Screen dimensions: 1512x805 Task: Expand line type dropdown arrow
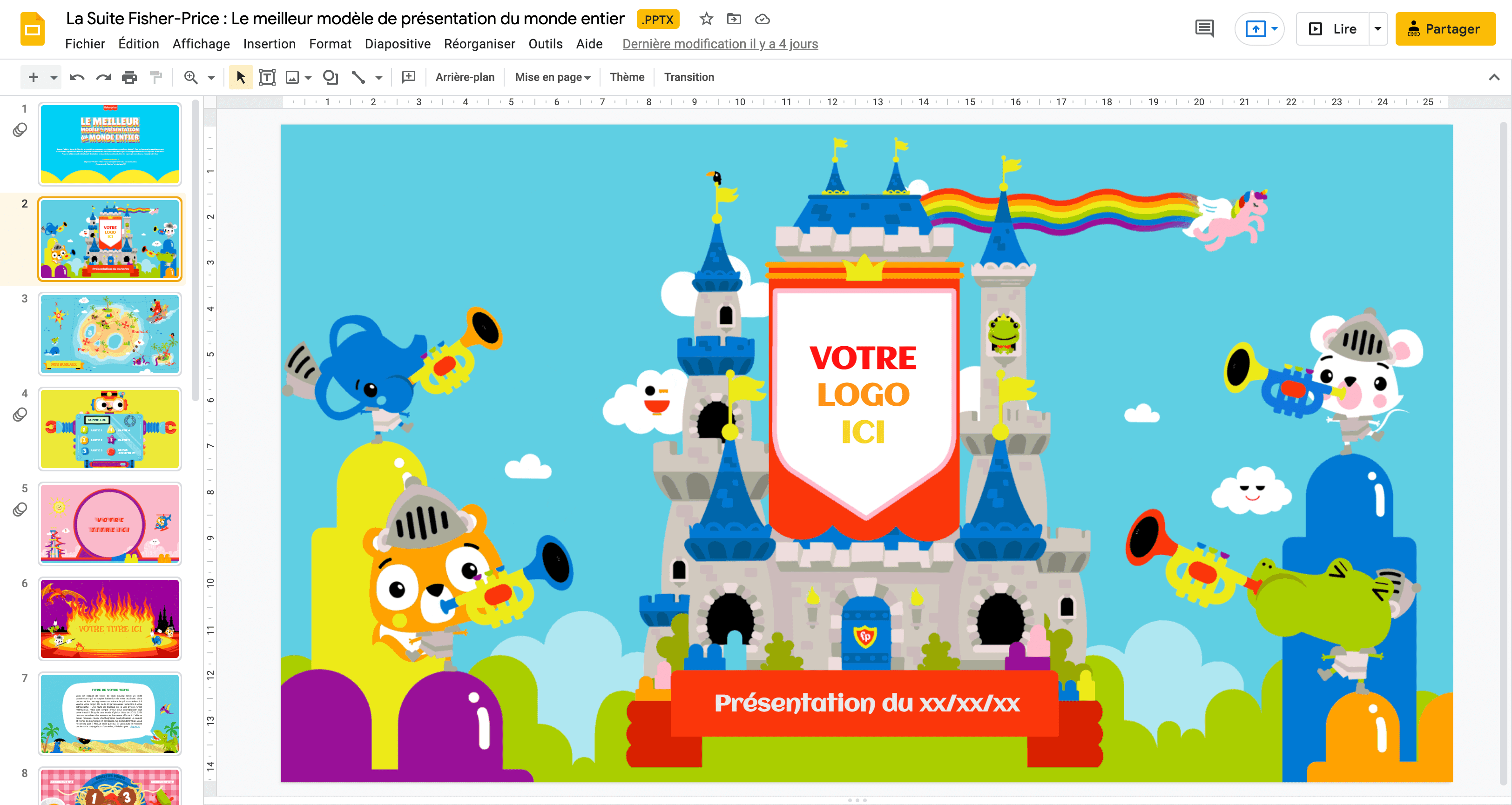(378, 77)
